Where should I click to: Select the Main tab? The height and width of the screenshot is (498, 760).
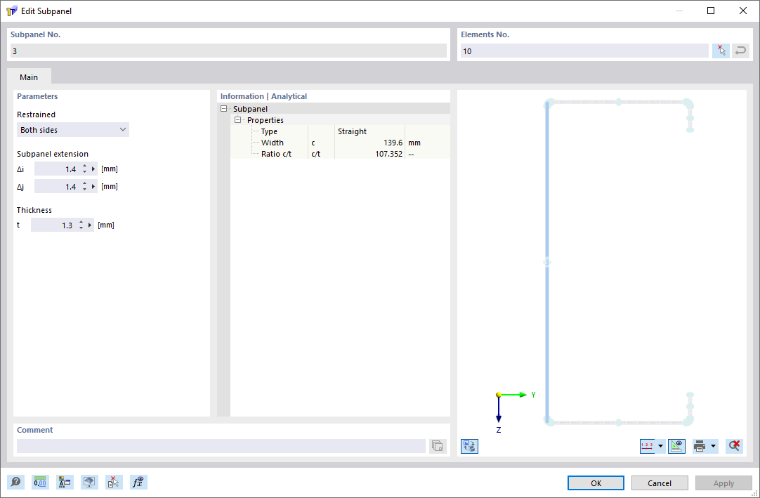click(29, 77)
